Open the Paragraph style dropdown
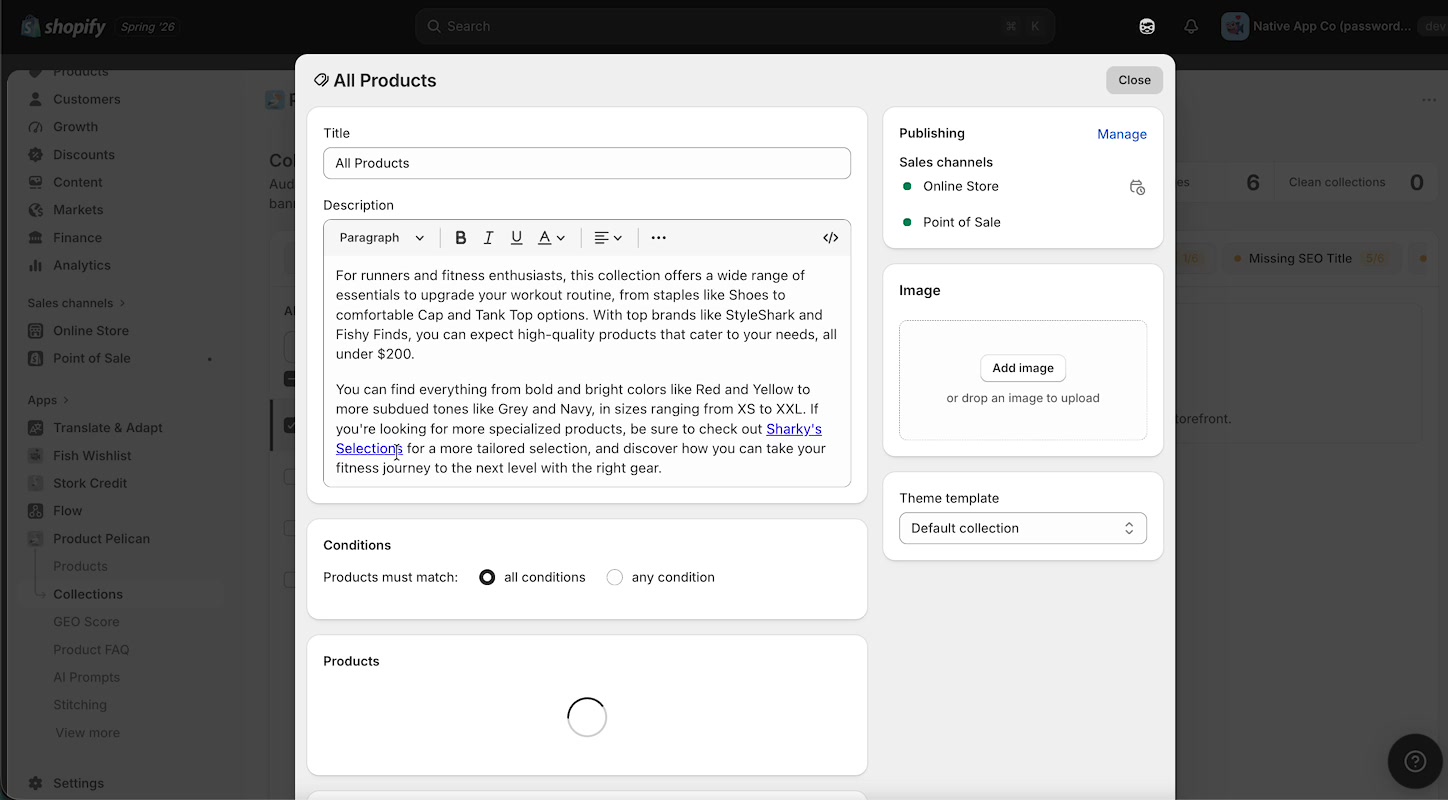Screen dimensions: 1448x800 pyautogui.click(x=382, y=238)
